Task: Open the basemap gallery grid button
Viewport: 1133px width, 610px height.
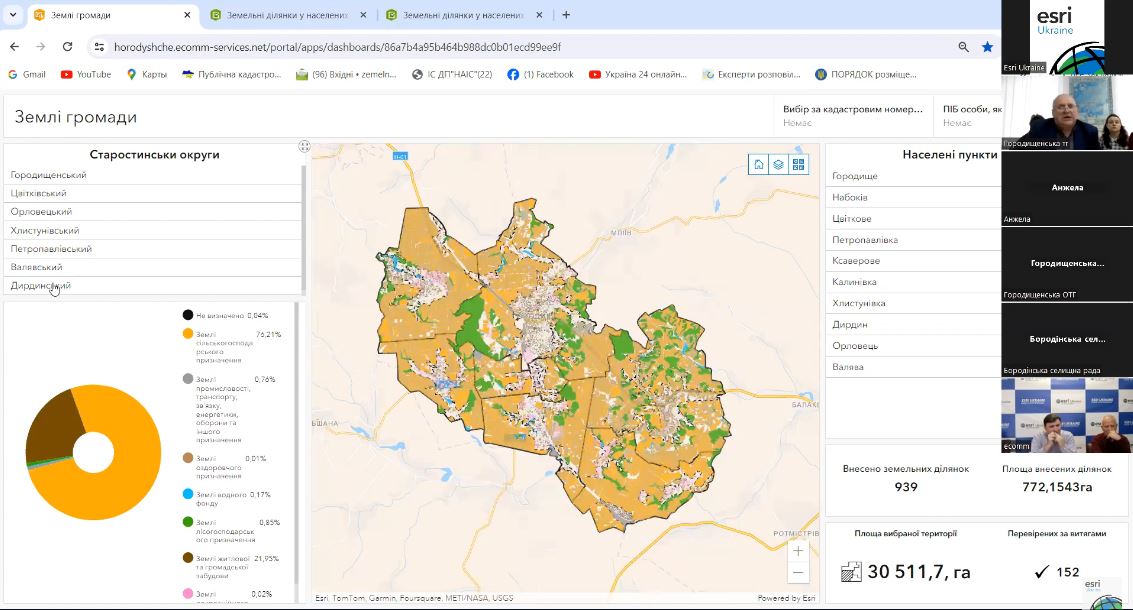Action: (x=798, y=165)
